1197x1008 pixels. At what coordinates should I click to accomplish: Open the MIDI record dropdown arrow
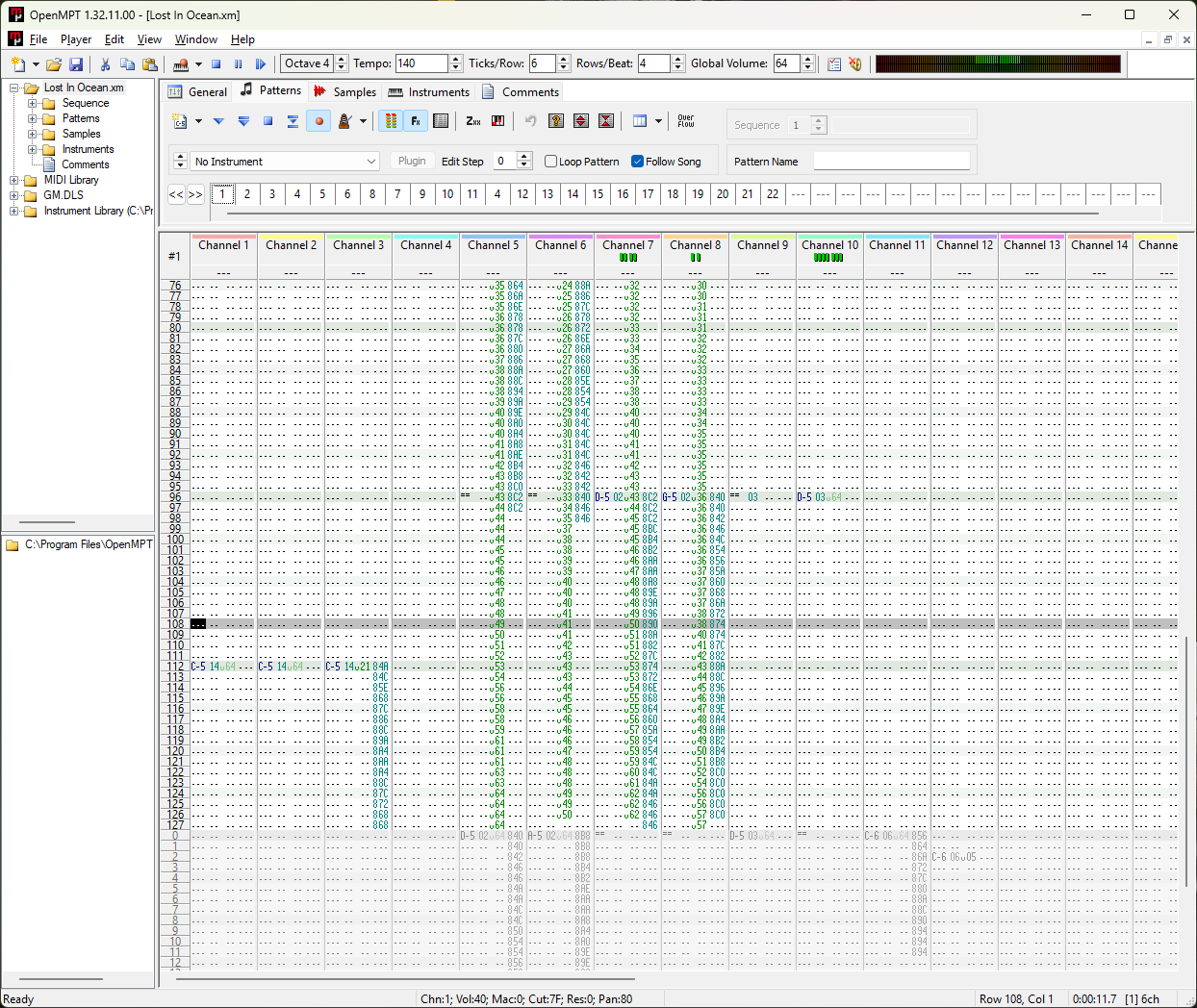pyautogui.click(x=198, y=64)
